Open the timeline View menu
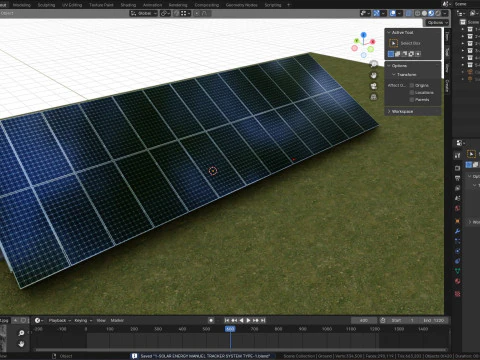Screen dimensions: 480x360 101,320
